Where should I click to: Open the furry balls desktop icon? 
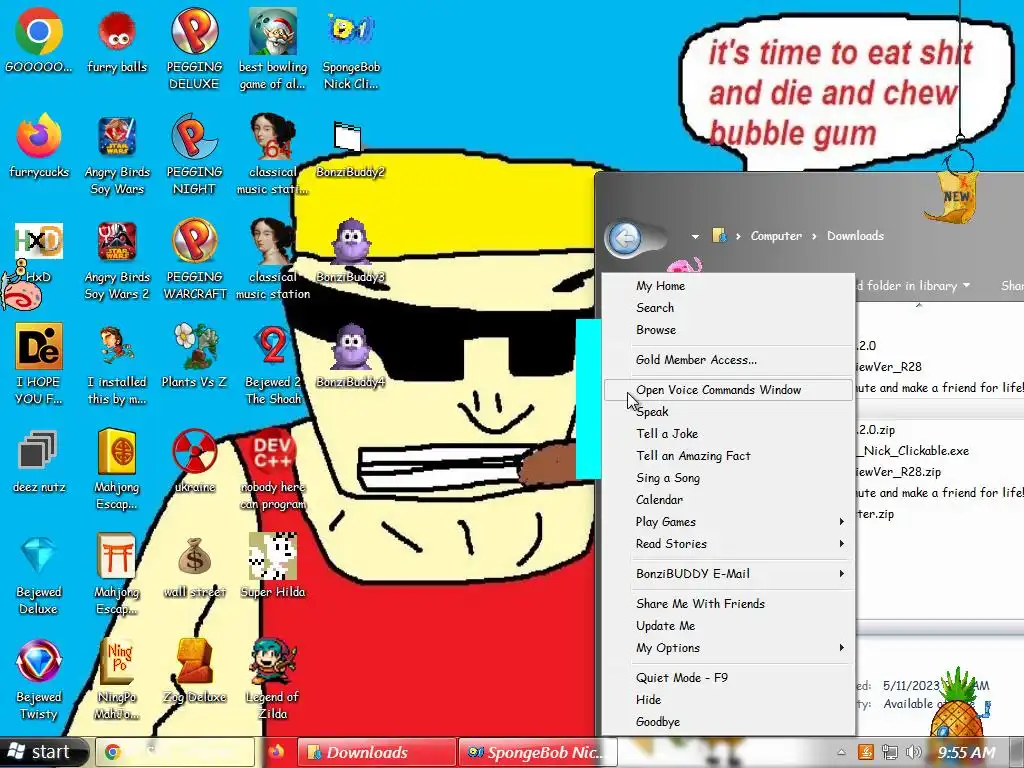pos(117,40)
